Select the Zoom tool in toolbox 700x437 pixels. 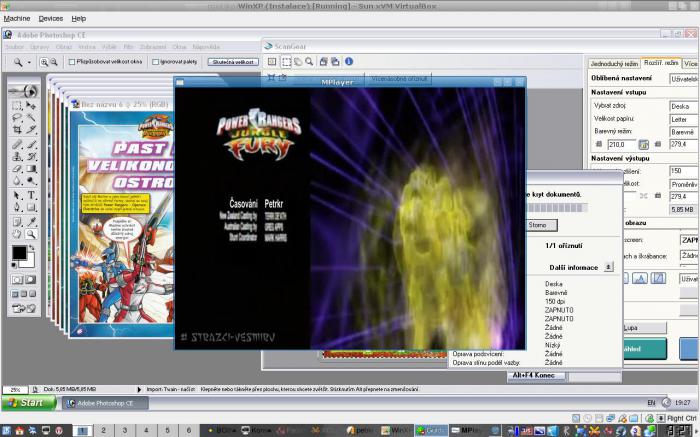(x=31, y=233)
